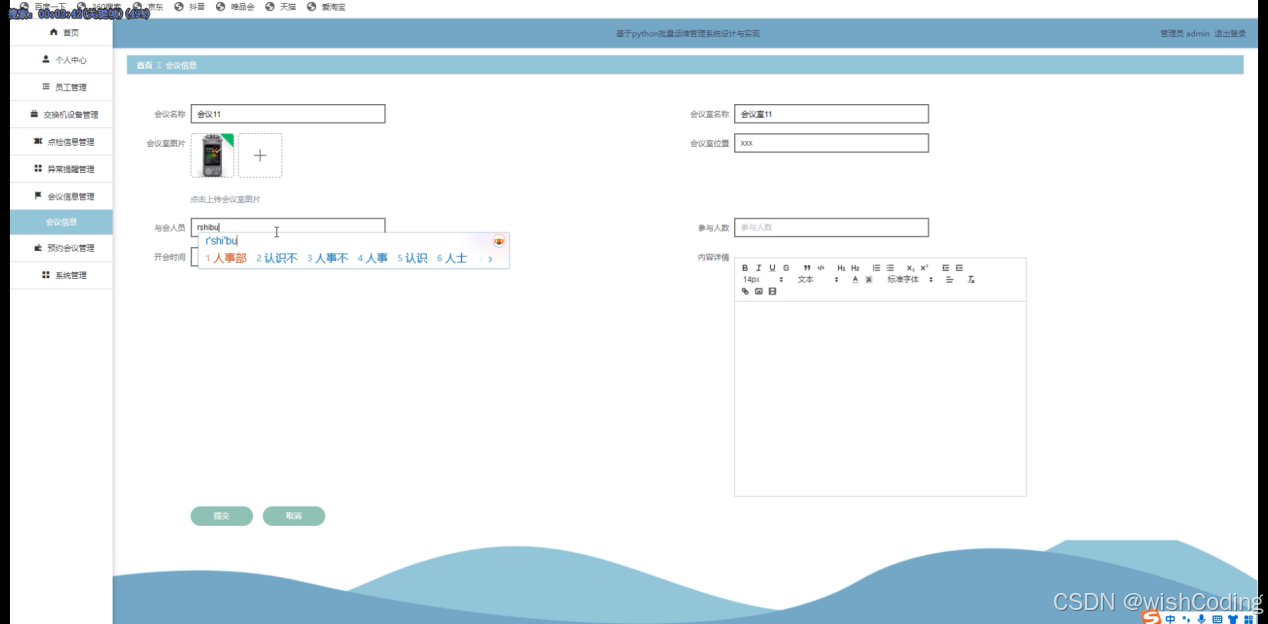1268x624 pixels.
Task: Activate Sogou voice input microphone
Action: 1201,619
